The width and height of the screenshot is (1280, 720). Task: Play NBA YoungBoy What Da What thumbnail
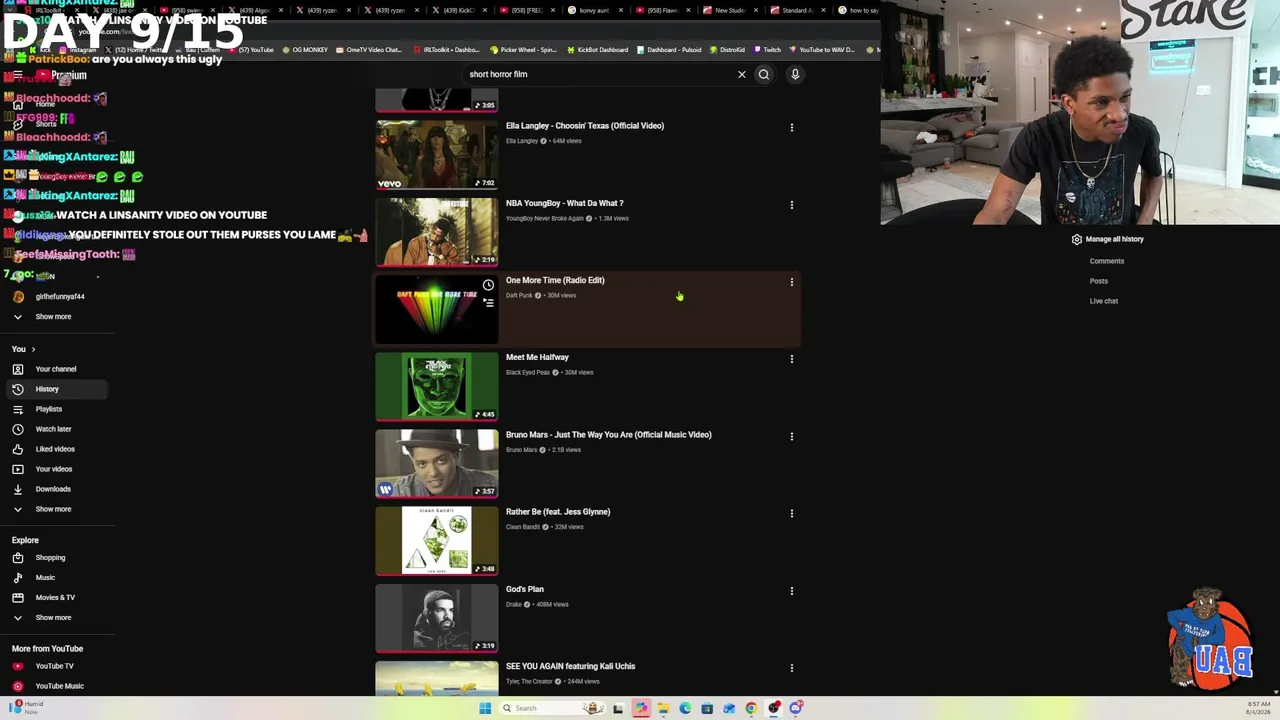point(436,232)
